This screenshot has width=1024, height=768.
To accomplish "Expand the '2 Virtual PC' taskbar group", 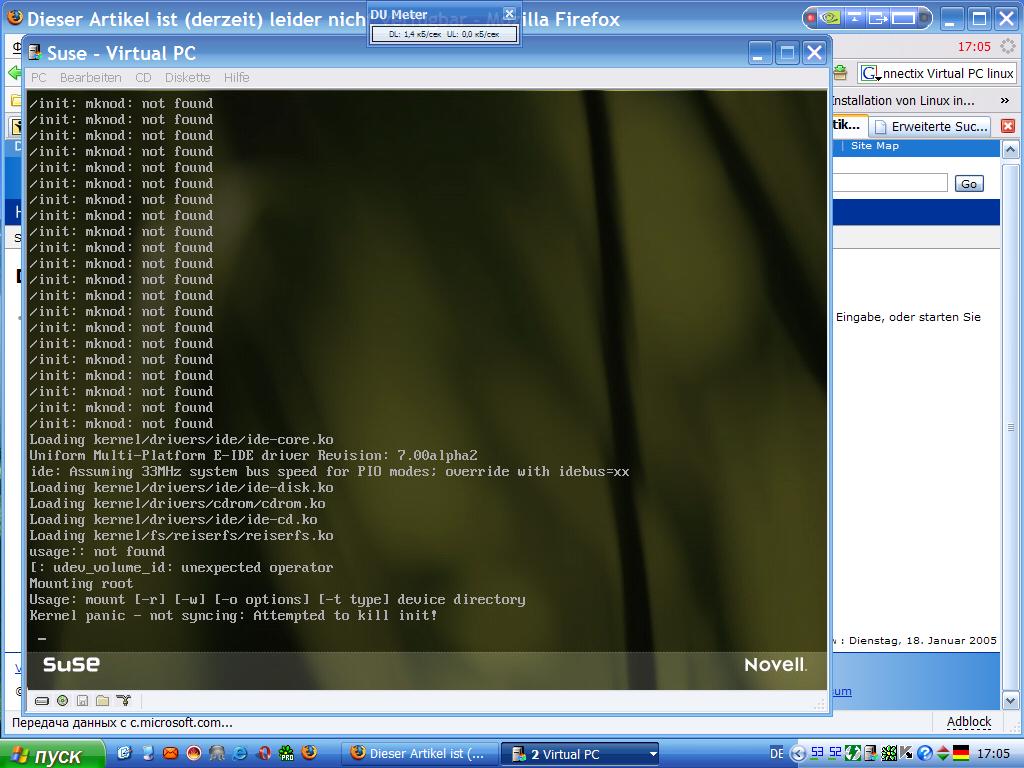I will 579,754.
